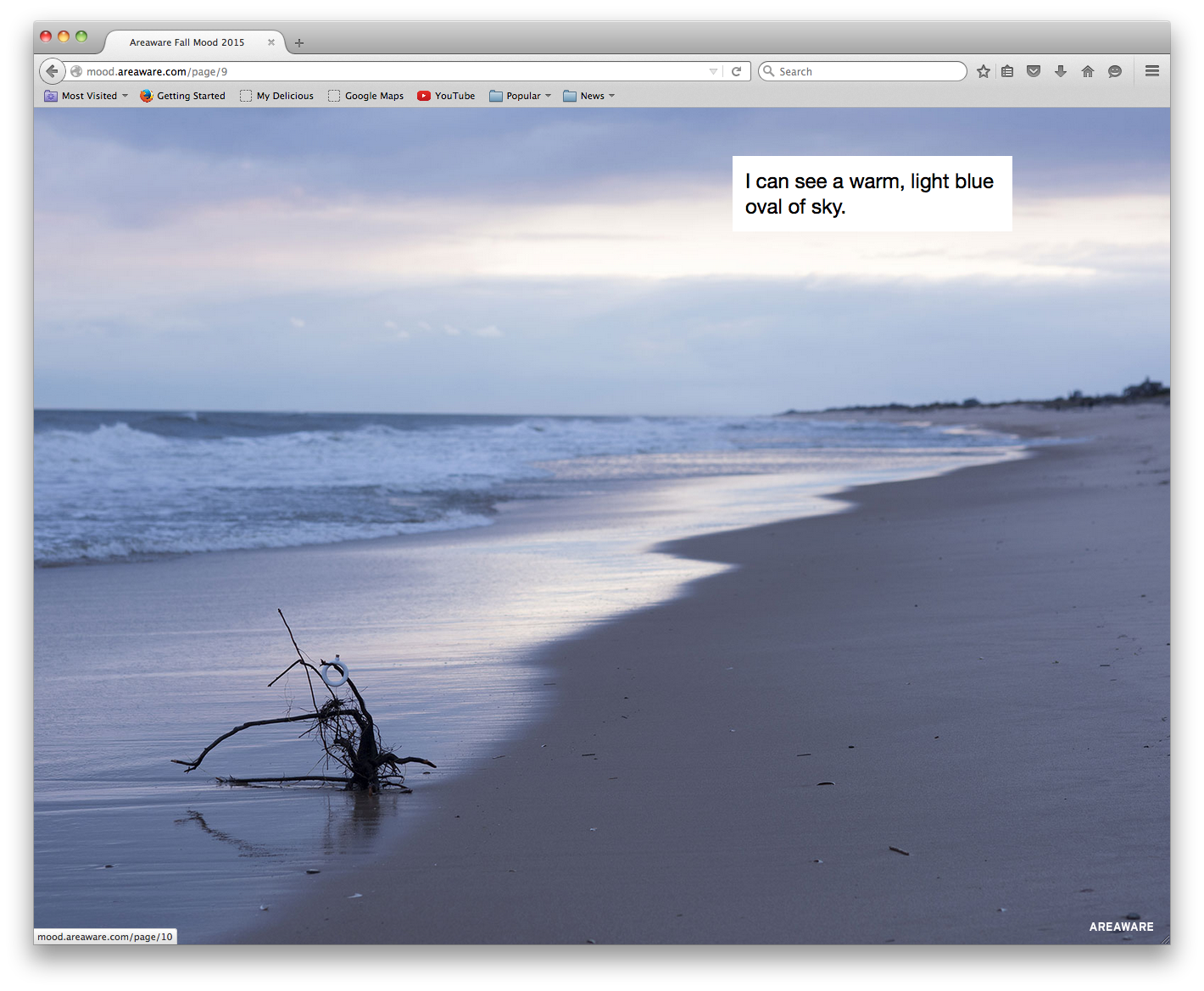This screenshot has height=991, width=1204.
Task: Click the yellow minimize window button
Action: tap(64, 36)
